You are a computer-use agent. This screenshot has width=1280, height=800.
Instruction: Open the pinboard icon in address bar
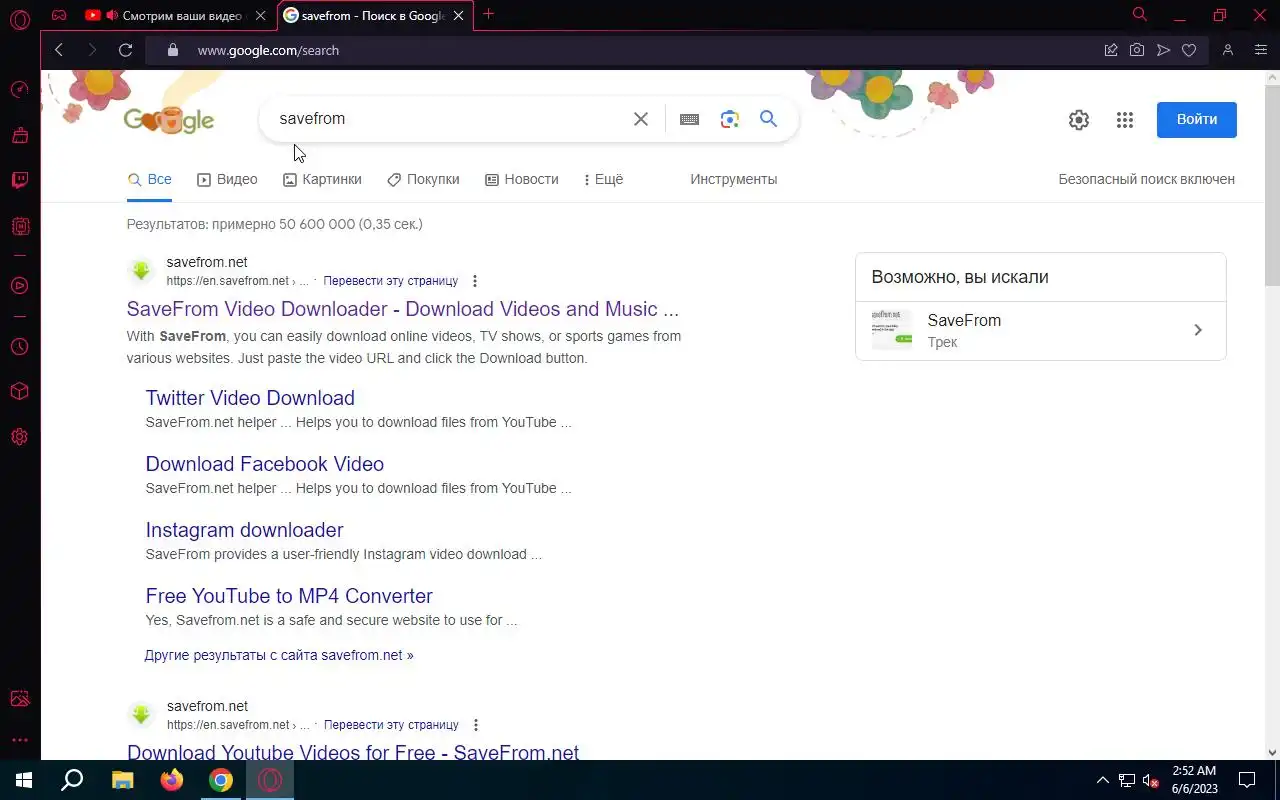pos(1111,50)
